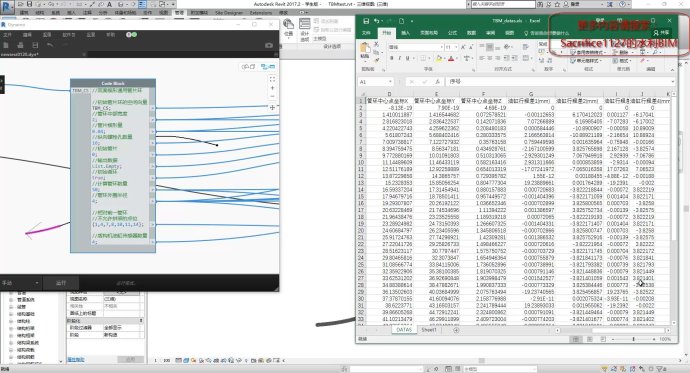Open the Excel Insert ribbon tab
The height and width of the screenshot is (373, 690).
[x=405, y=33]
